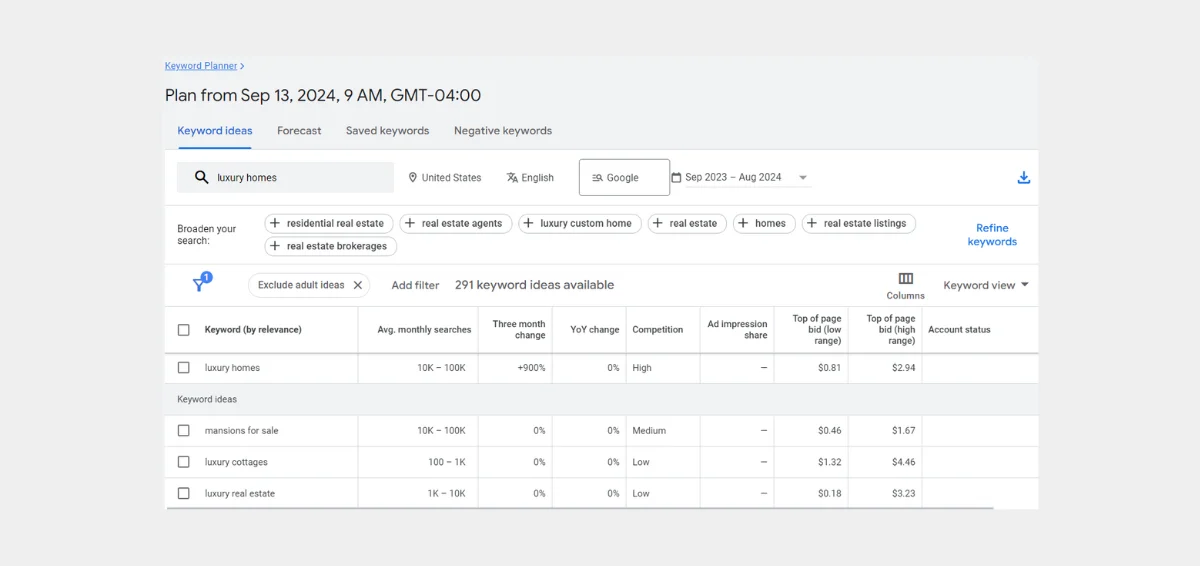Click the search magnifier icon

click(202, 177)
